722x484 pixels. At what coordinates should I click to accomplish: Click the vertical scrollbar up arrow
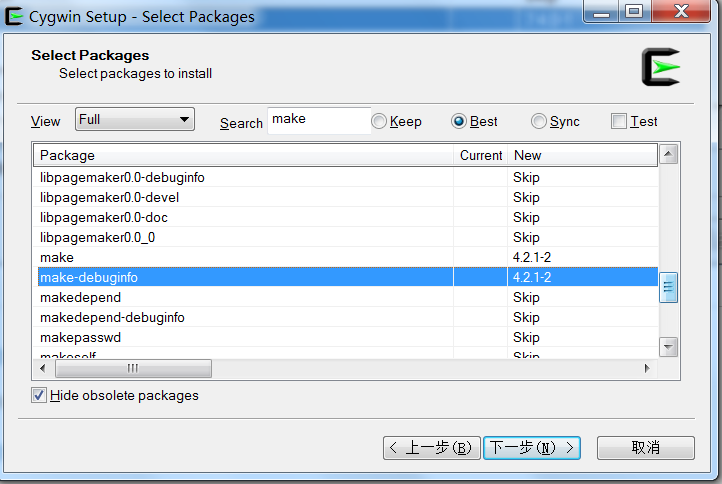[x=668, y=154]
